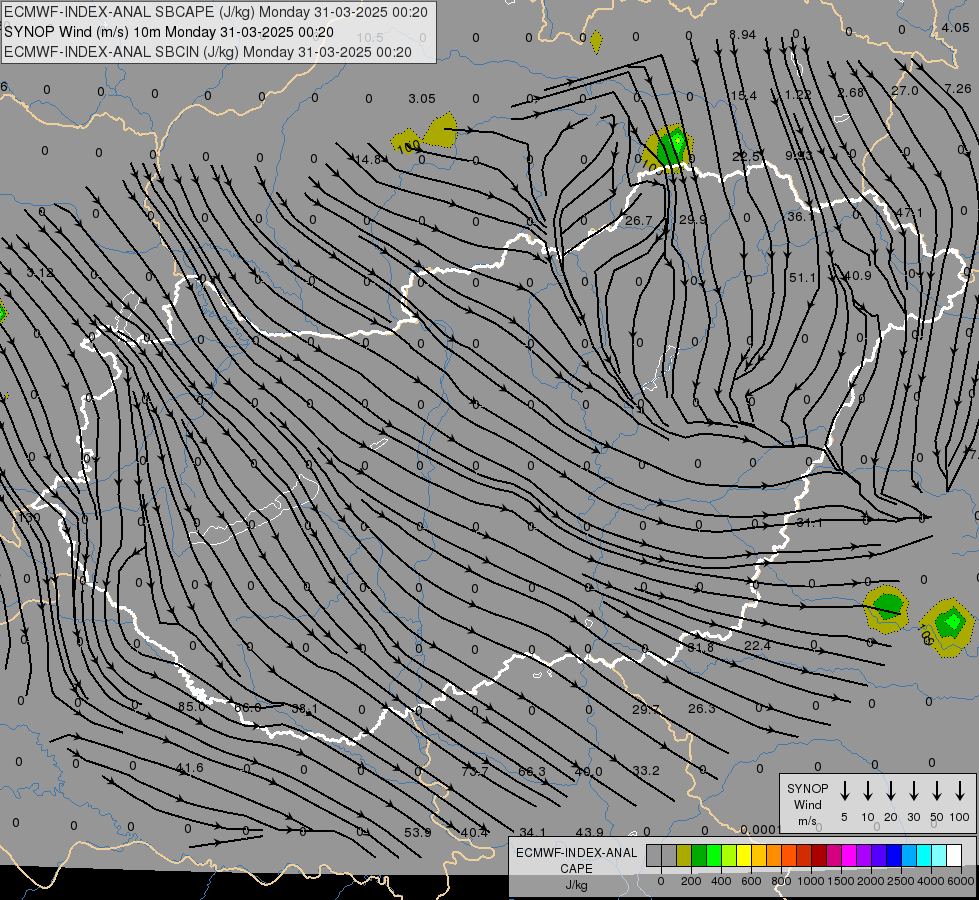Click the value 31.1

[809, 523]
